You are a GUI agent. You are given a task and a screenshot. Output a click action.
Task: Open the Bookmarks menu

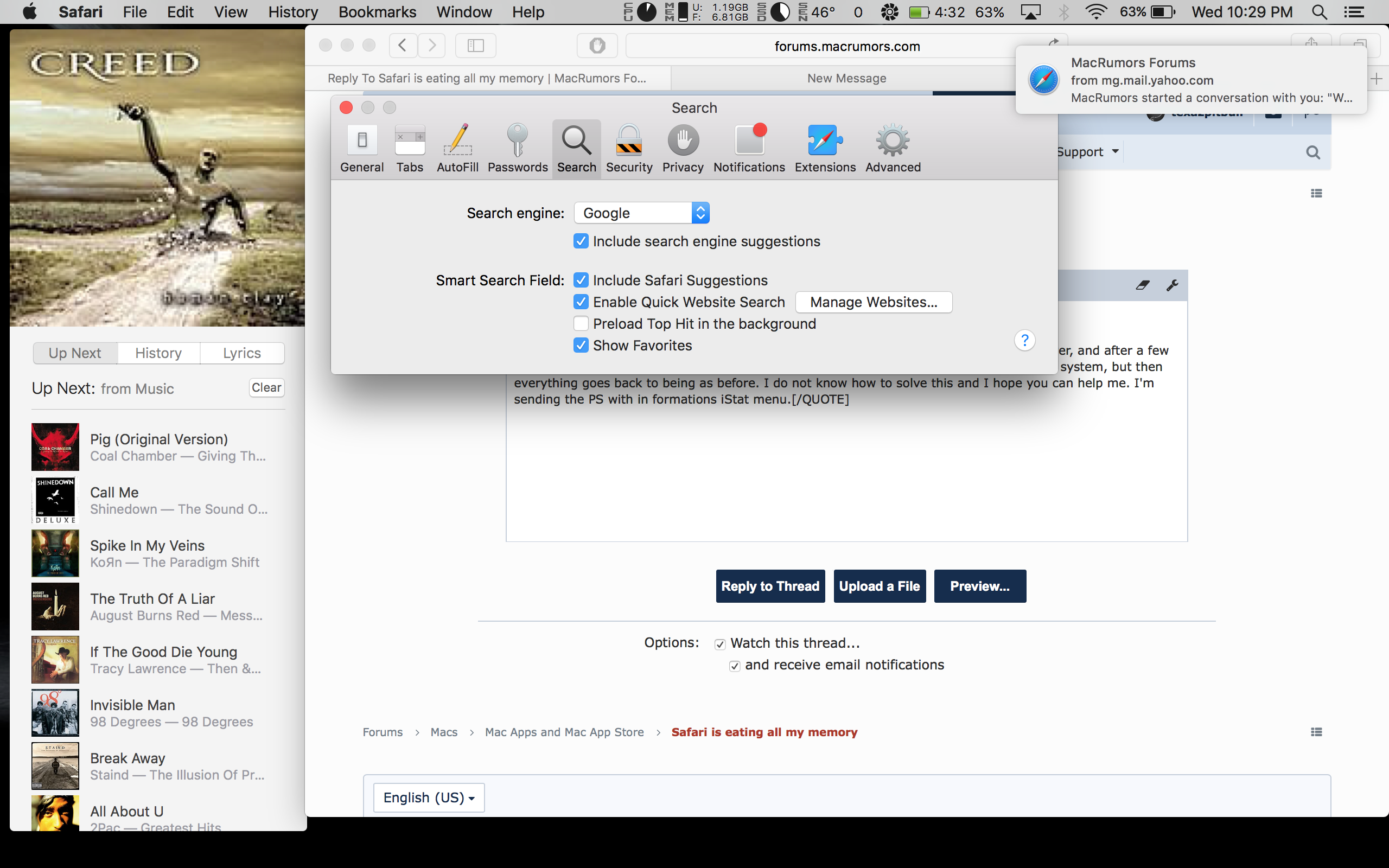pyautogui.click(x=377, y=12)
